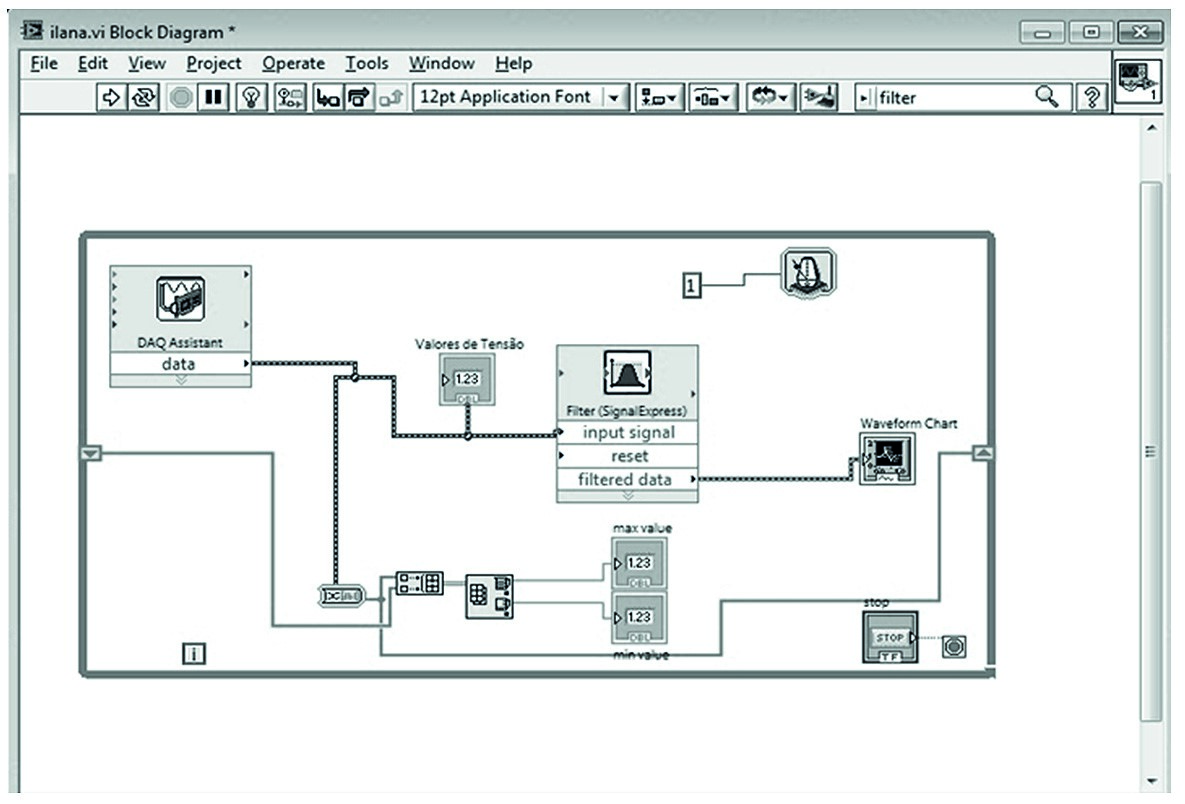Open the 12pt Application Font dropdown
Image resolution: width=1185 pixels, height=804 pixels.
pyautogui.click(x=613, y=98)
